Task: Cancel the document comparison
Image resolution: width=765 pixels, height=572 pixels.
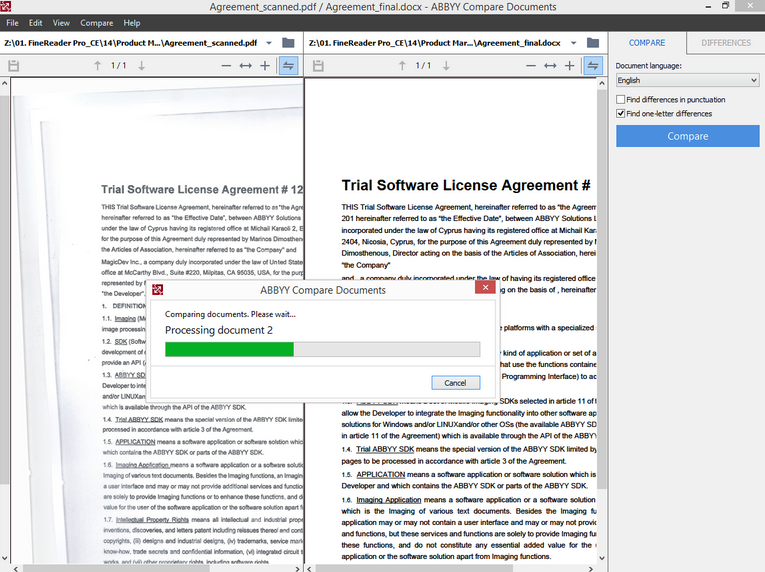Action: point(456,383)
